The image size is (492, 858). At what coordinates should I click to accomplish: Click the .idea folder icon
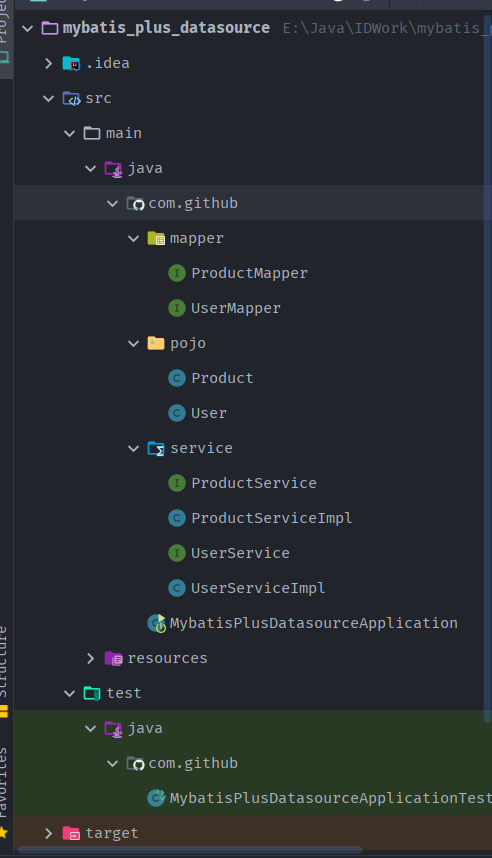(71, 63)
